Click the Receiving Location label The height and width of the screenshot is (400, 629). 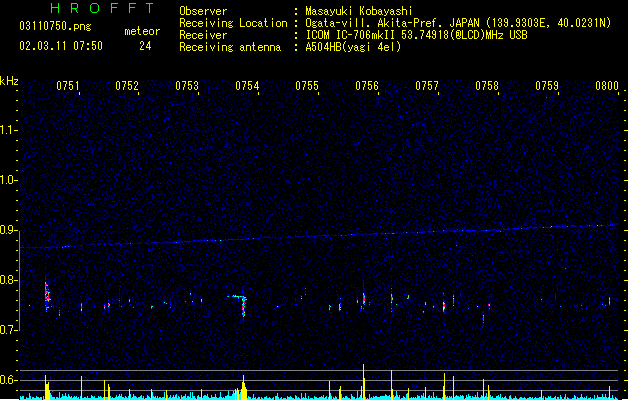[x=233, y=23]
